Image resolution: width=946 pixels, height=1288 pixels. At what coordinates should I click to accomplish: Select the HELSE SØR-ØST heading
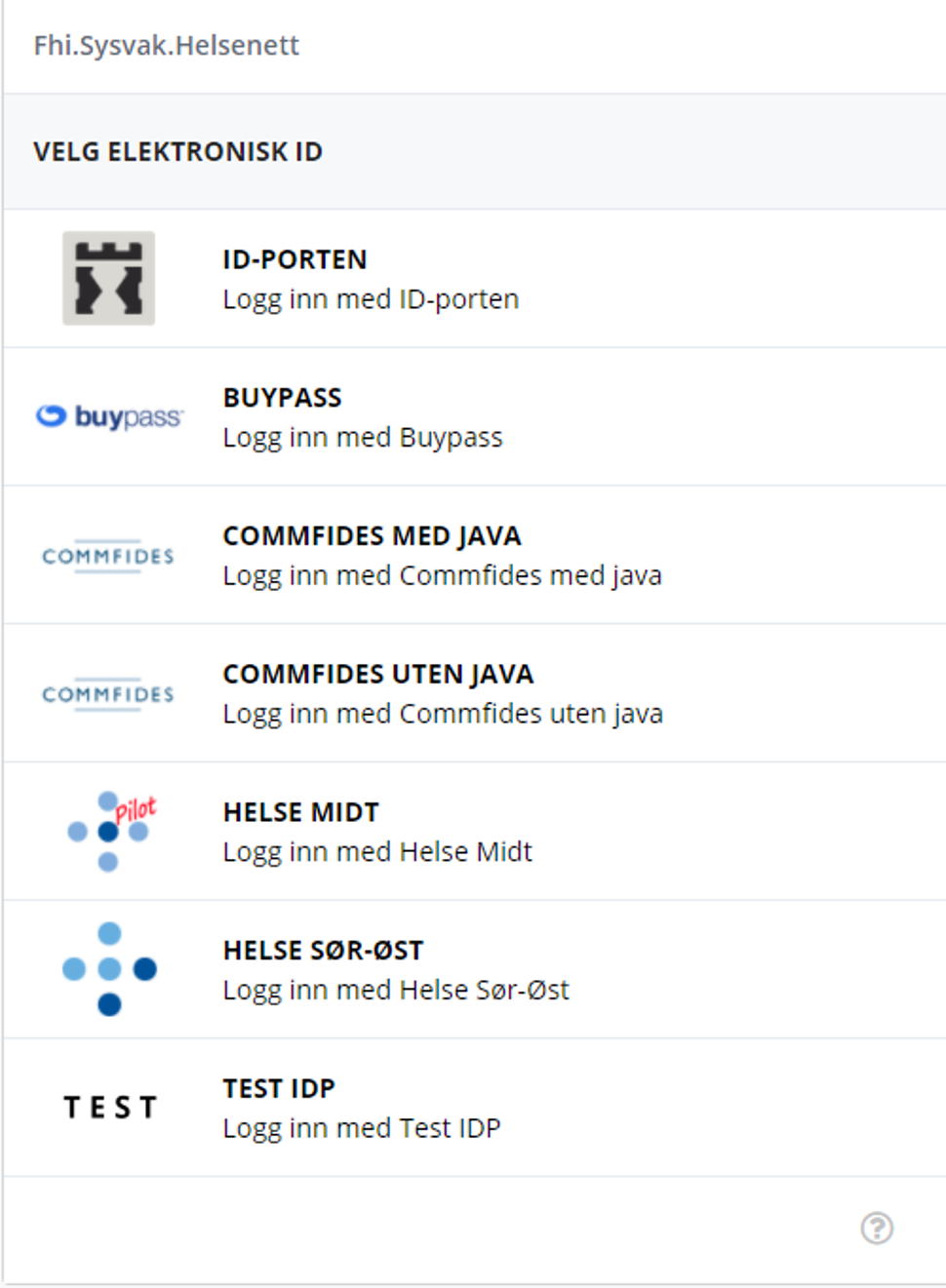coord(323,951)
